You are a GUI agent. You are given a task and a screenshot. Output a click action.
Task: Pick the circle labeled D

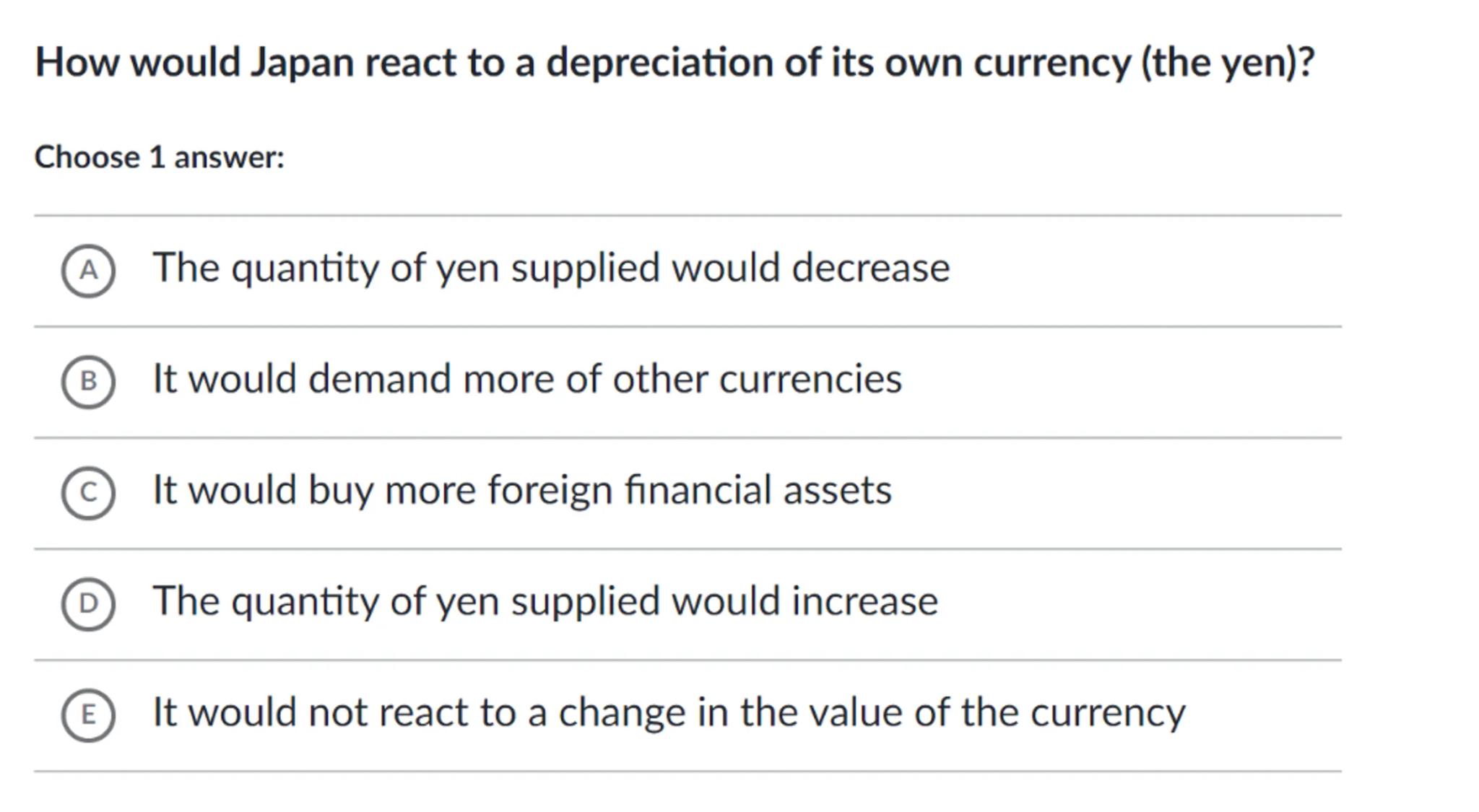pos(88,604)
